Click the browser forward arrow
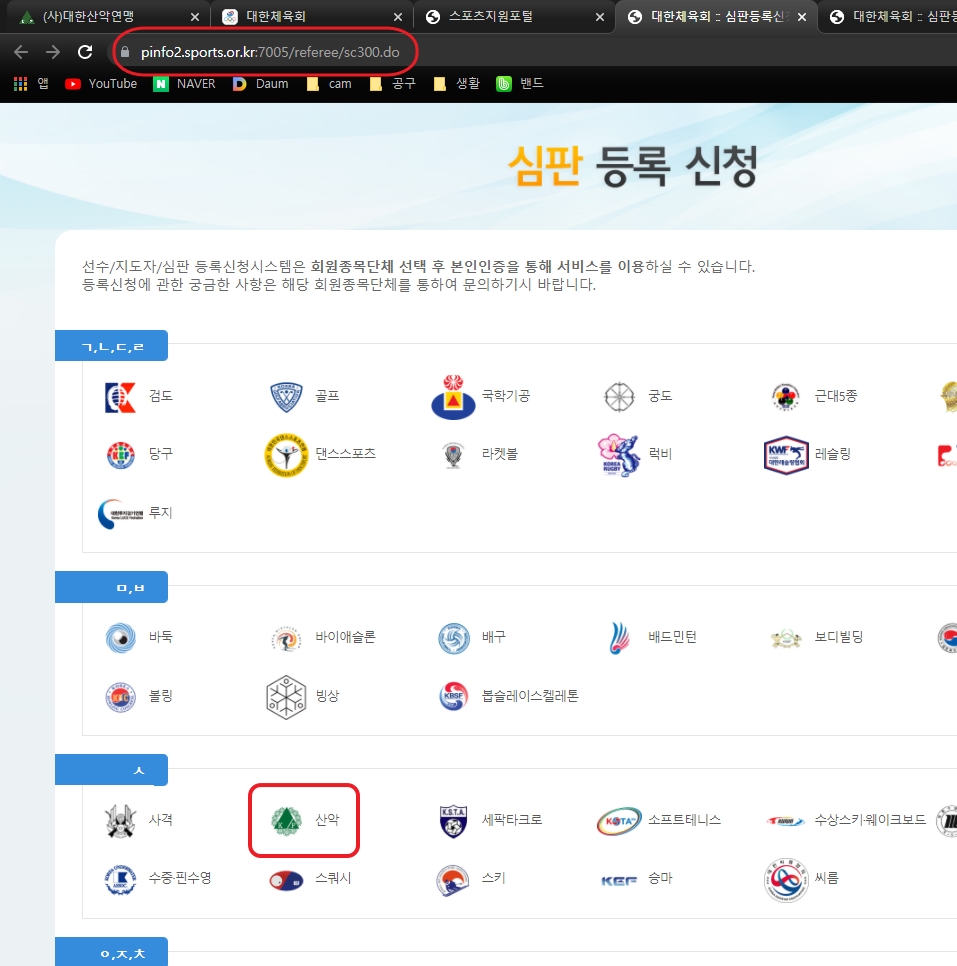The height and width of the screenshot is (966, 957). 53,52
